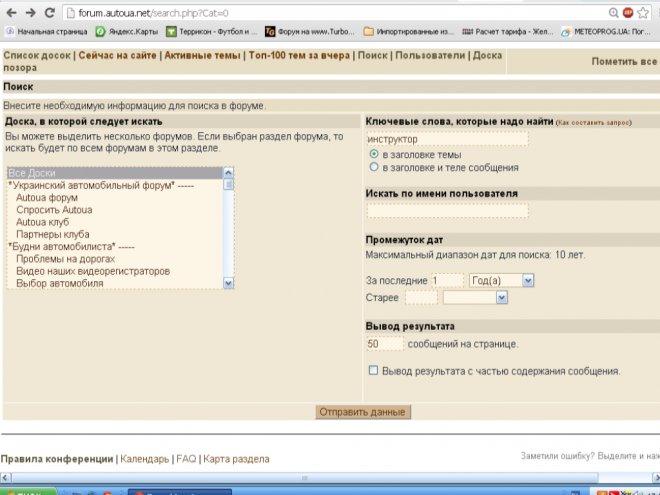Open the 'Старее' time unit dropdown
This screenshot has height=495, width=660.
click(x=475, y=297)
